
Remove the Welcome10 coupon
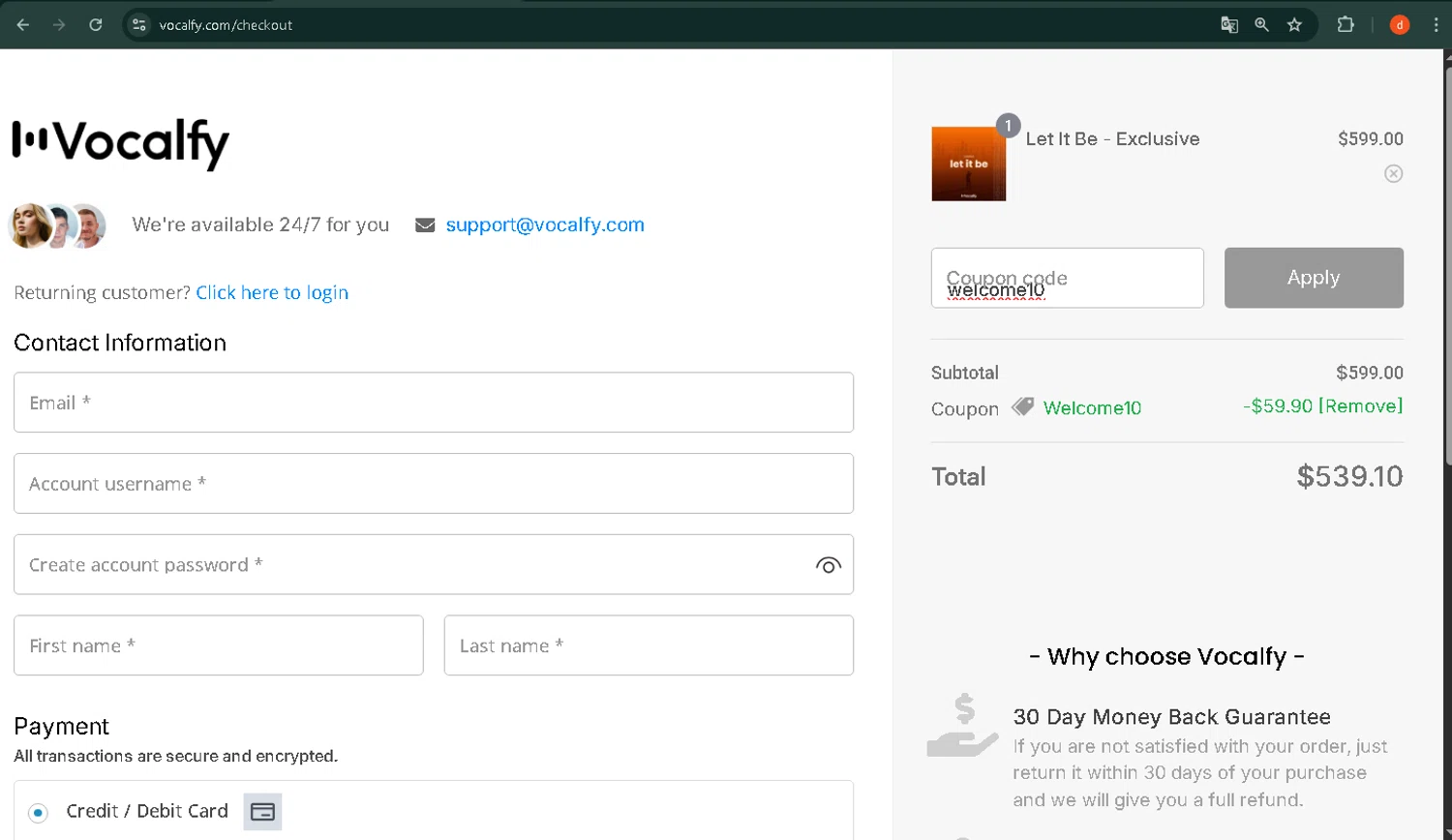[x=1361, y=406]
